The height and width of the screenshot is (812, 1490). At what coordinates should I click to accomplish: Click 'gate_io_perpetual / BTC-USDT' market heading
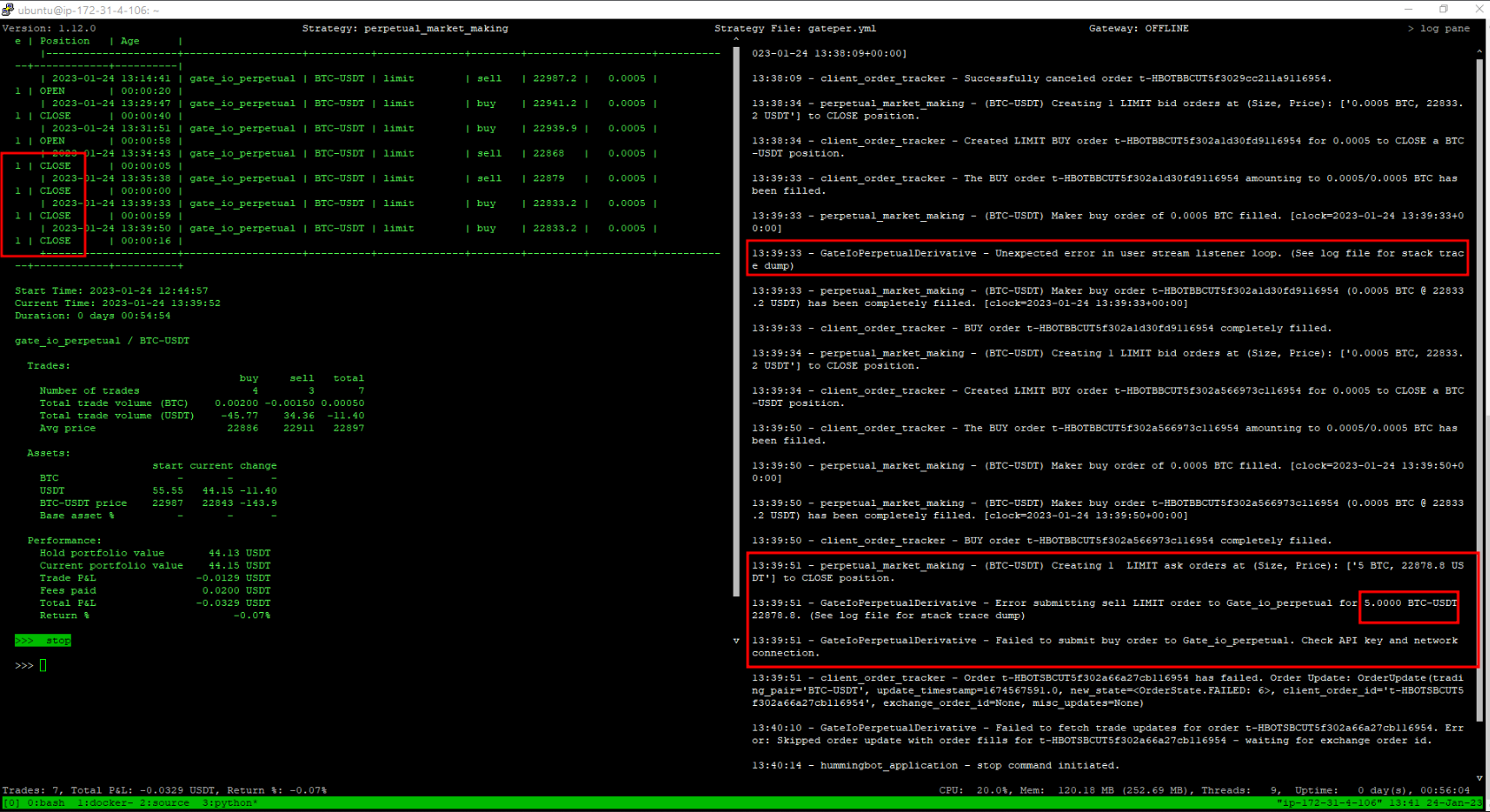pos(102,341)
